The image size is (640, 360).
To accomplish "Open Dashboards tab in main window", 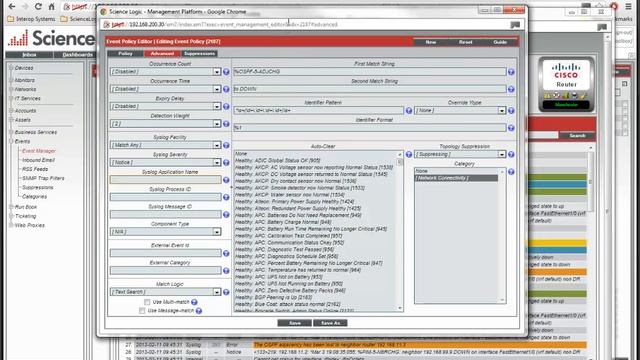I will pos(77,55).
